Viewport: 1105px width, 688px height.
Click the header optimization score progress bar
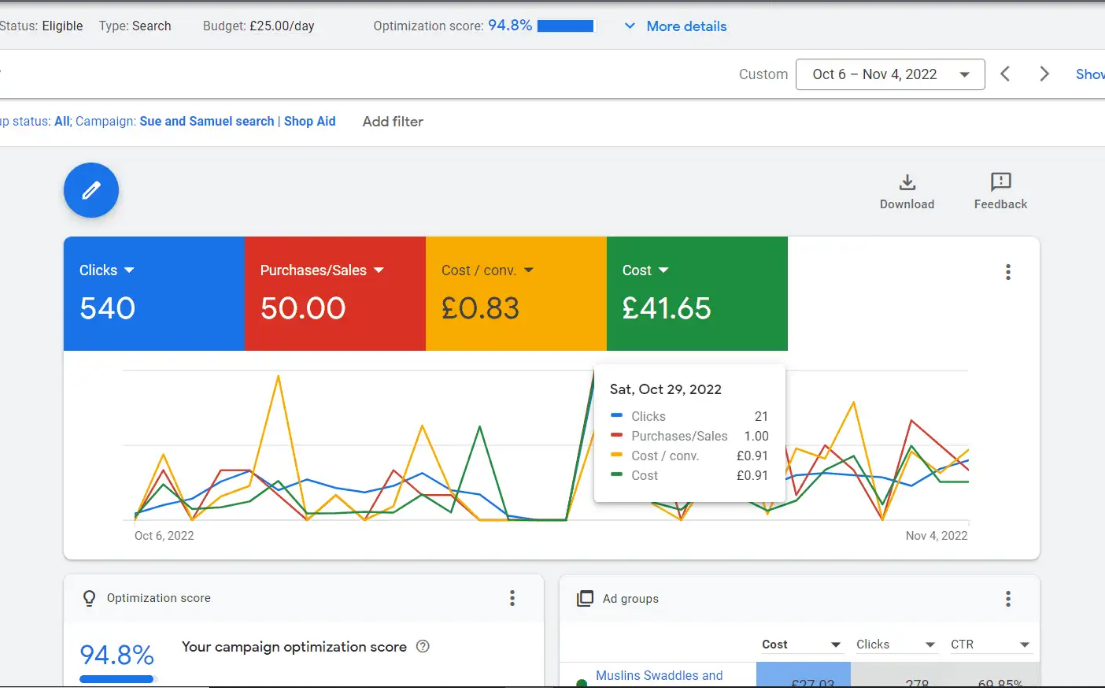coord(566,26)
